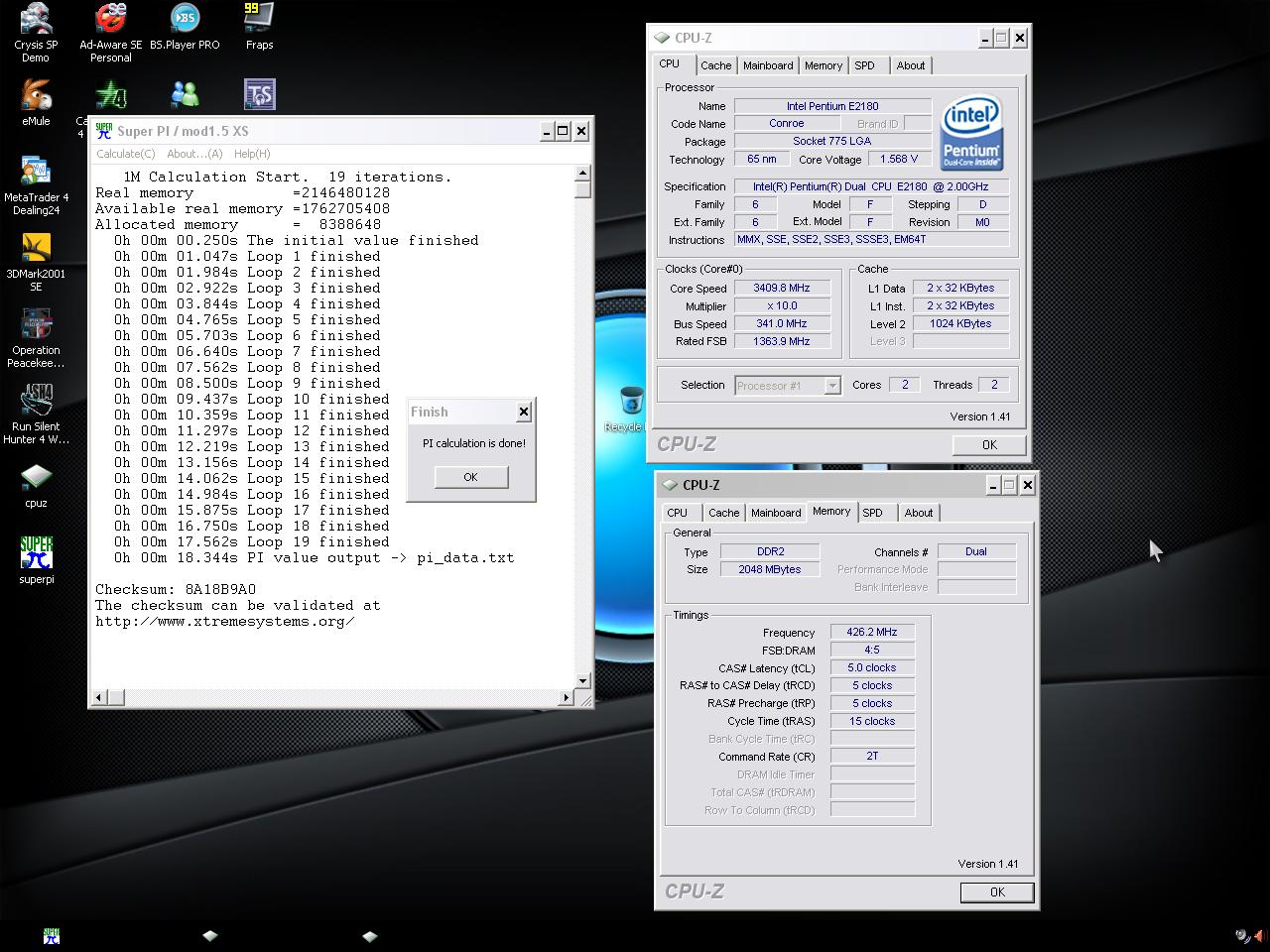Launch the 3DMark2001 SE desktop icon

pos(36,262)
